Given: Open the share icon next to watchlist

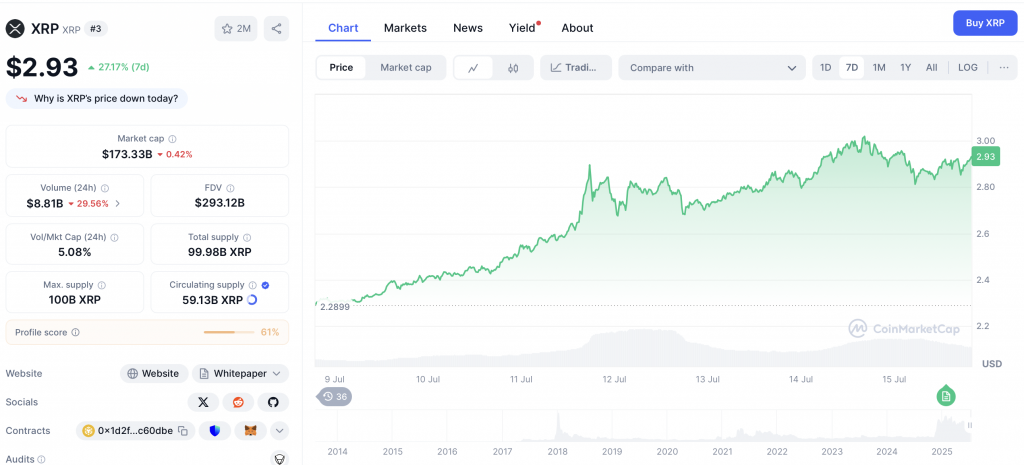Looking at the screenshot, I should point(276,29).
